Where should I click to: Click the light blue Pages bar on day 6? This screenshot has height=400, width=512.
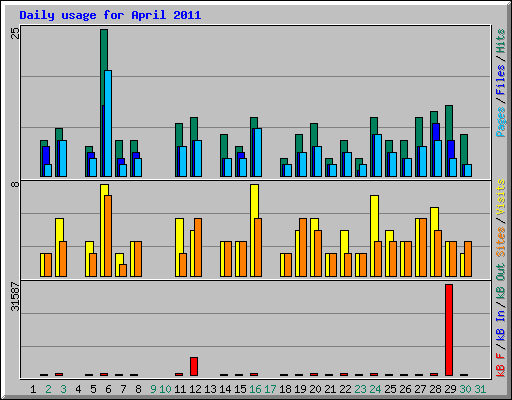108,123
